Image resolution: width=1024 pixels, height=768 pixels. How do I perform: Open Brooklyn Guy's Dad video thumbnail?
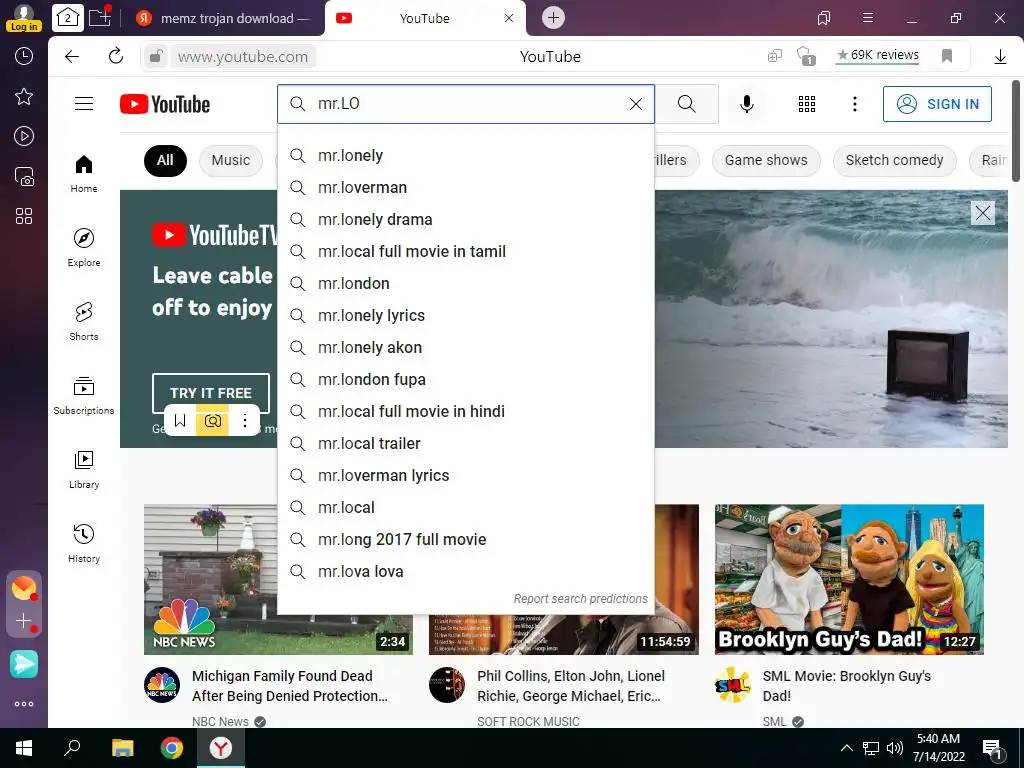(849, 579)
